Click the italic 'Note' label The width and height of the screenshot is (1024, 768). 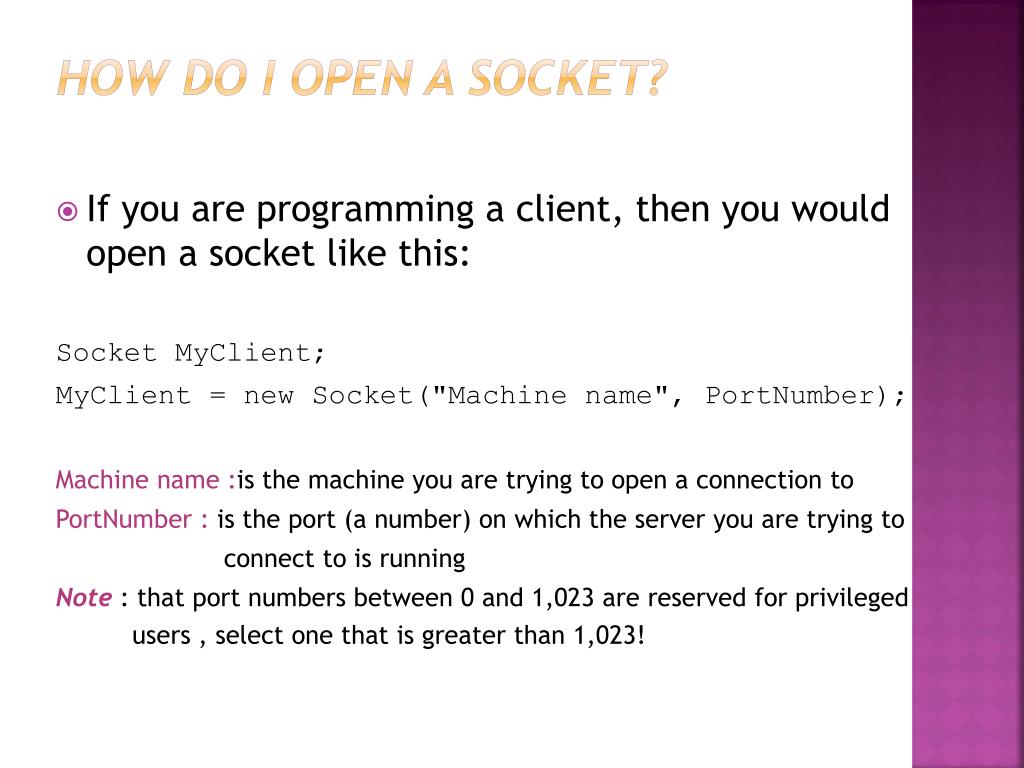pos(84,598)
